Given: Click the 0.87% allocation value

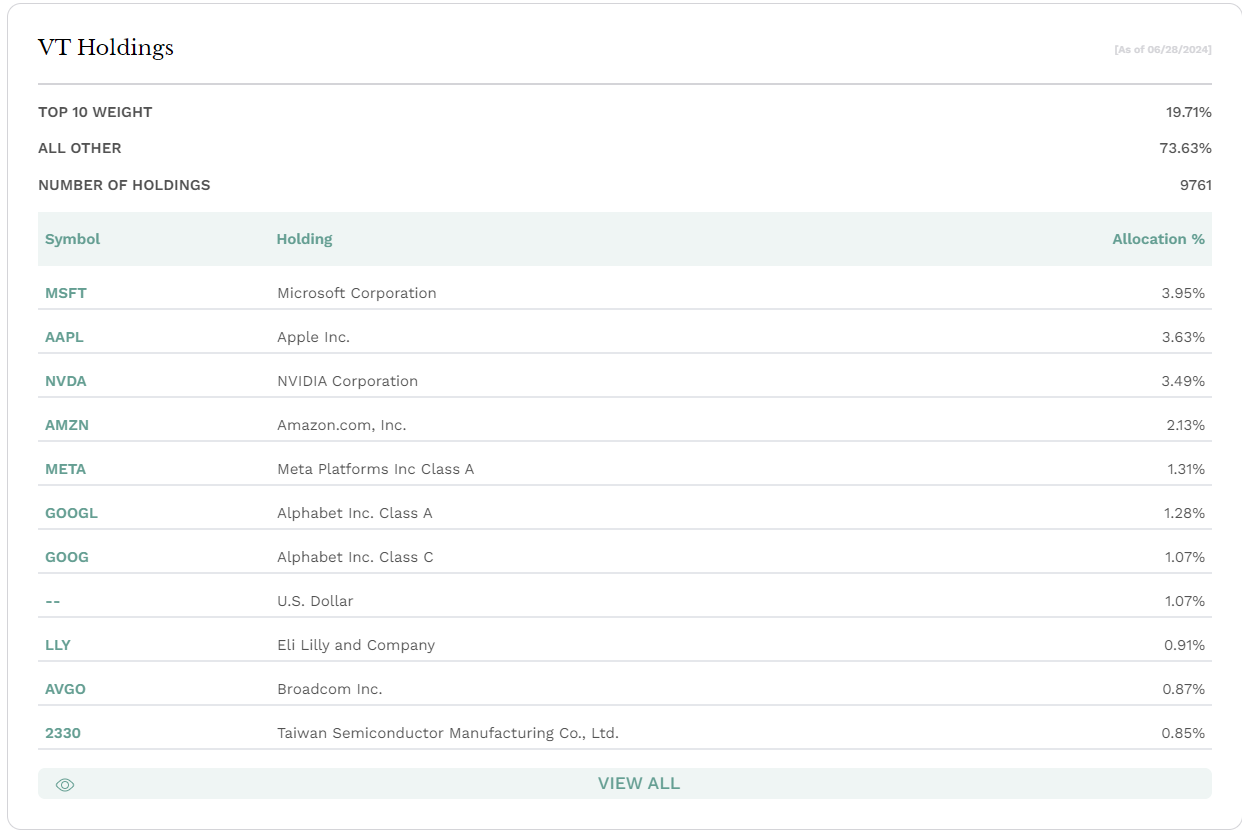Looking at the screenshot, I should click(1183, 689).
